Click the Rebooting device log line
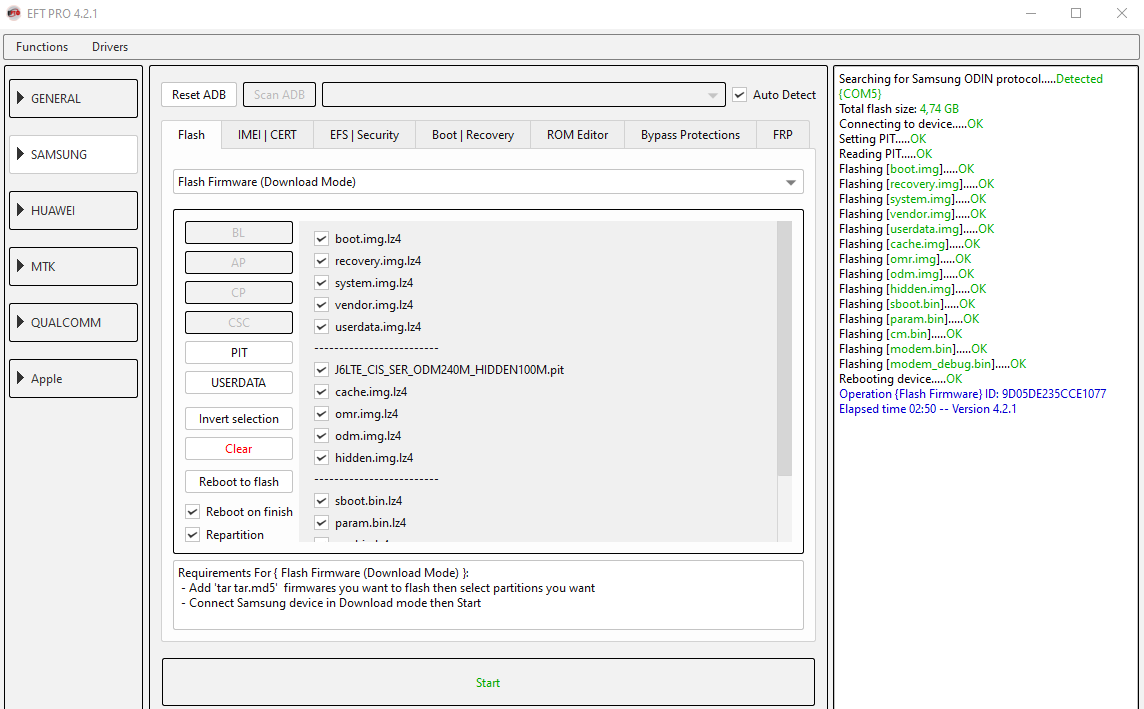Image resolution: width=1144 pixels, height=709 pixels. point(900,379)
